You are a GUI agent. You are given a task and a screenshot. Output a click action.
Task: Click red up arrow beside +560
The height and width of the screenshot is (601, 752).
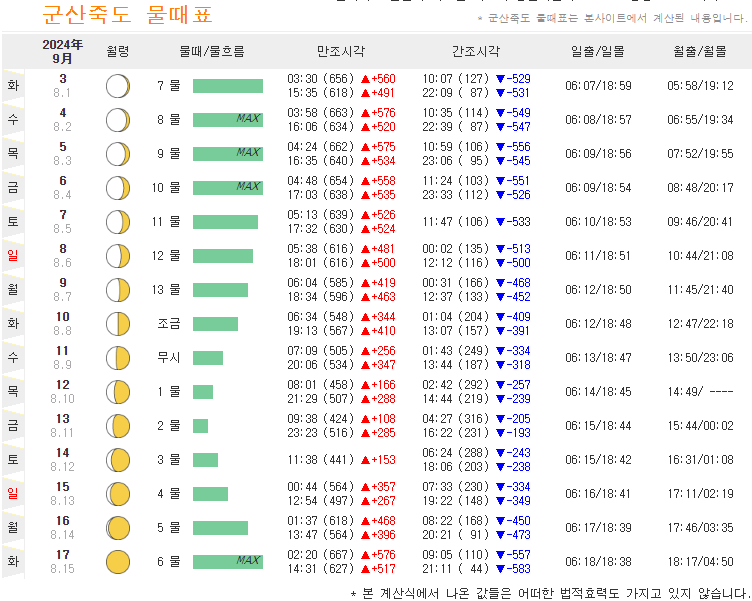pyautogui.click(x=365, y=79)
